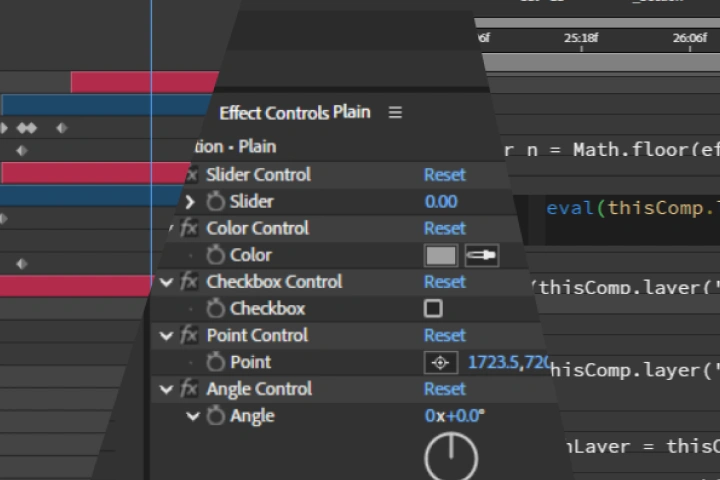Screen dimensions: 720x480
Task: Collapse the Angle property
Action: [193, 416]
